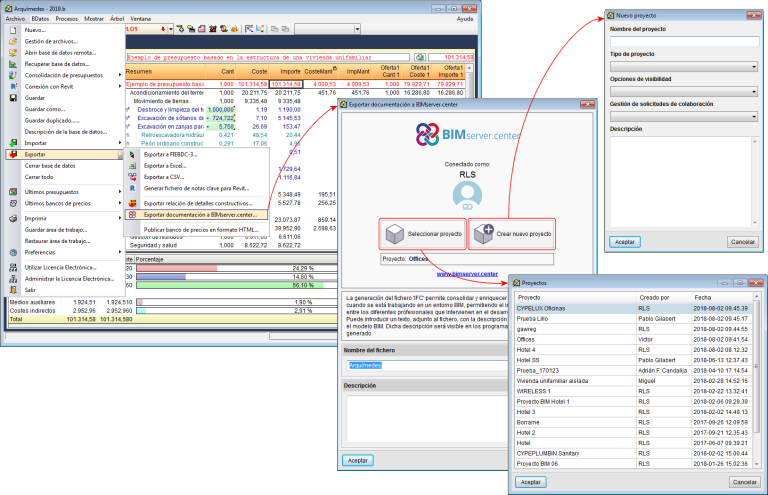Choose Cerrar base de datos
The image size is (768, 495).
(x=50, y=166)
